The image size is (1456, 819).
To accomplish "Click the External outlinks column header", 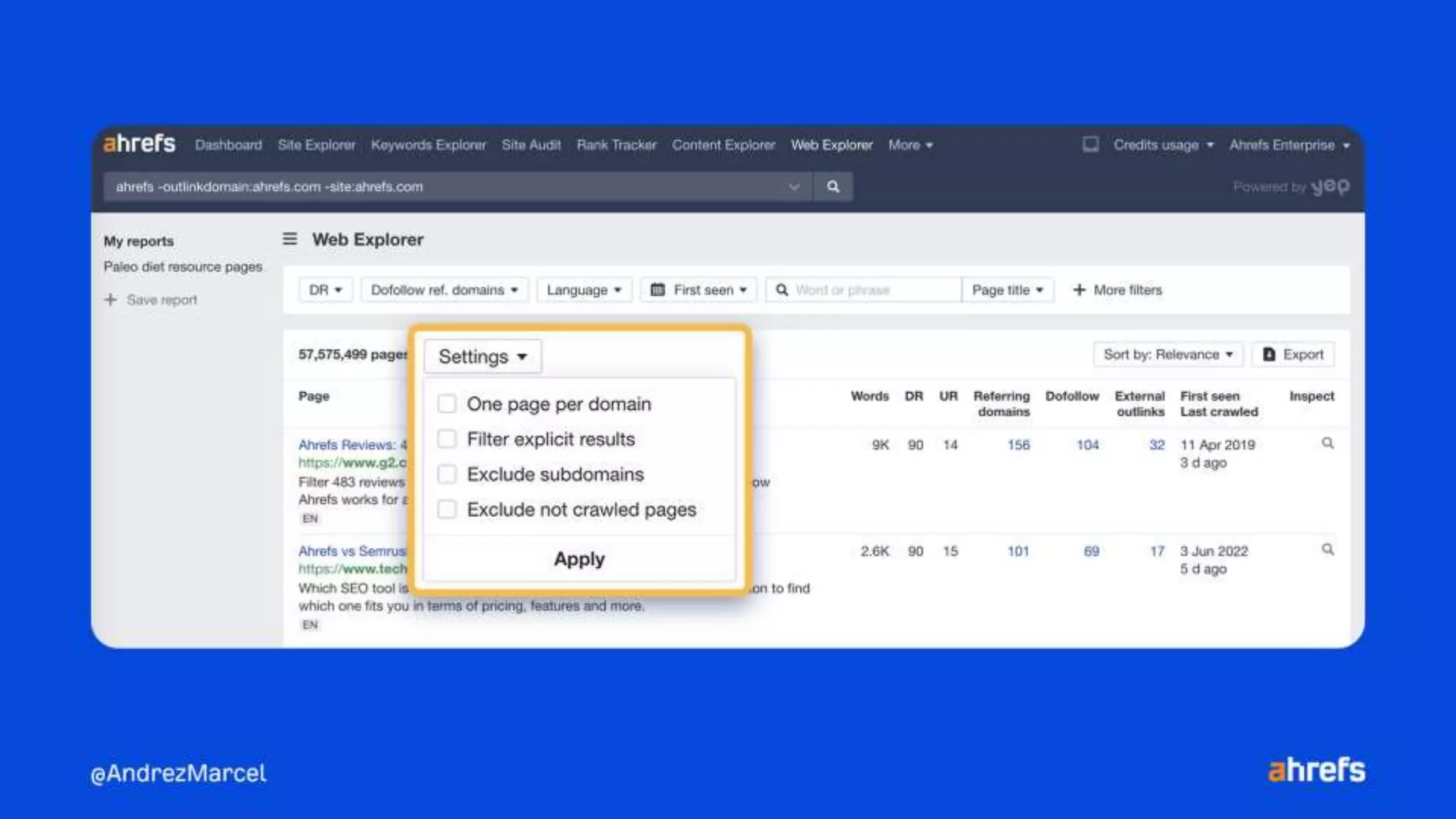I will click(x=1140, y=404).
